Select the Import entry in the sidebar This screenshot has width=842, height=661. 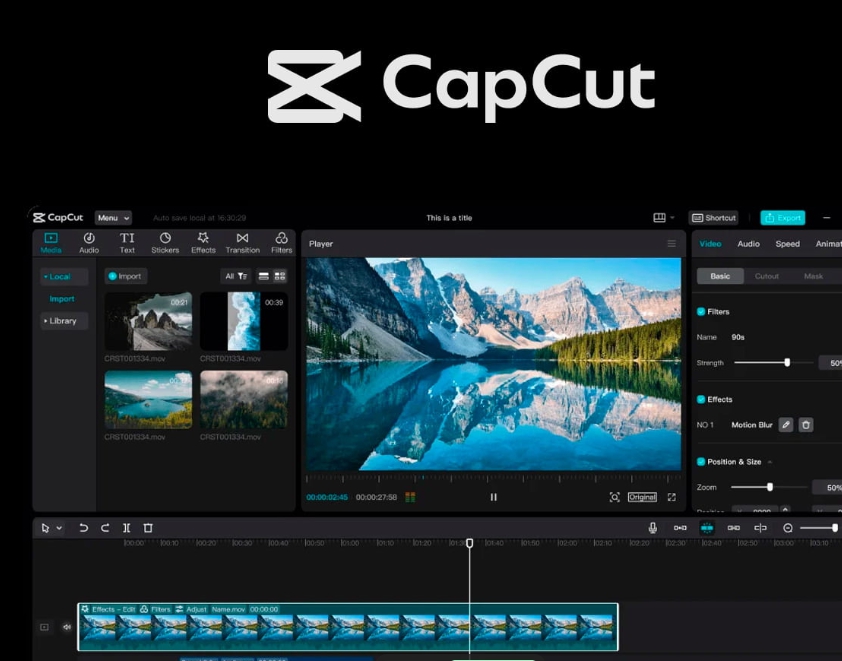pos(62,299)
